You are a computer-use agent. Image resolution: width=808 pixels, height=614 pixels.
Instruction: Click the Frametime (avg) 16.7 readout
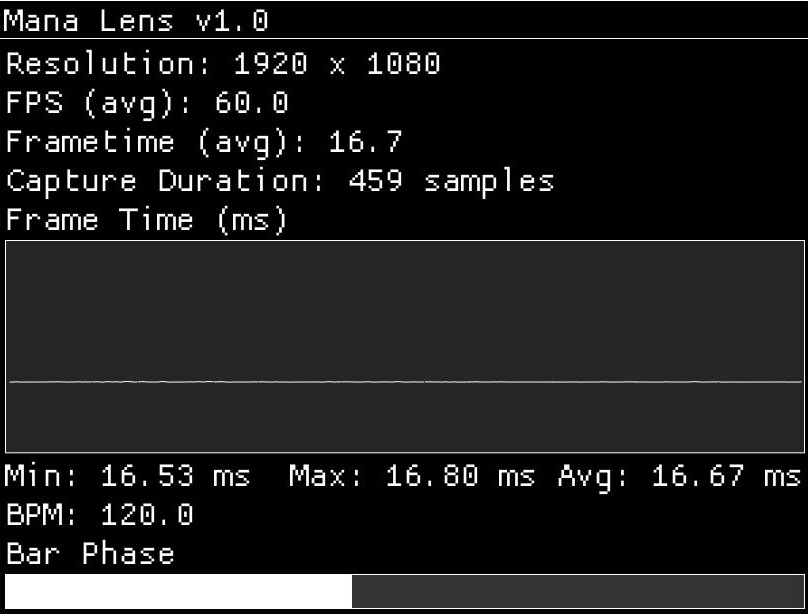point(204,142)
